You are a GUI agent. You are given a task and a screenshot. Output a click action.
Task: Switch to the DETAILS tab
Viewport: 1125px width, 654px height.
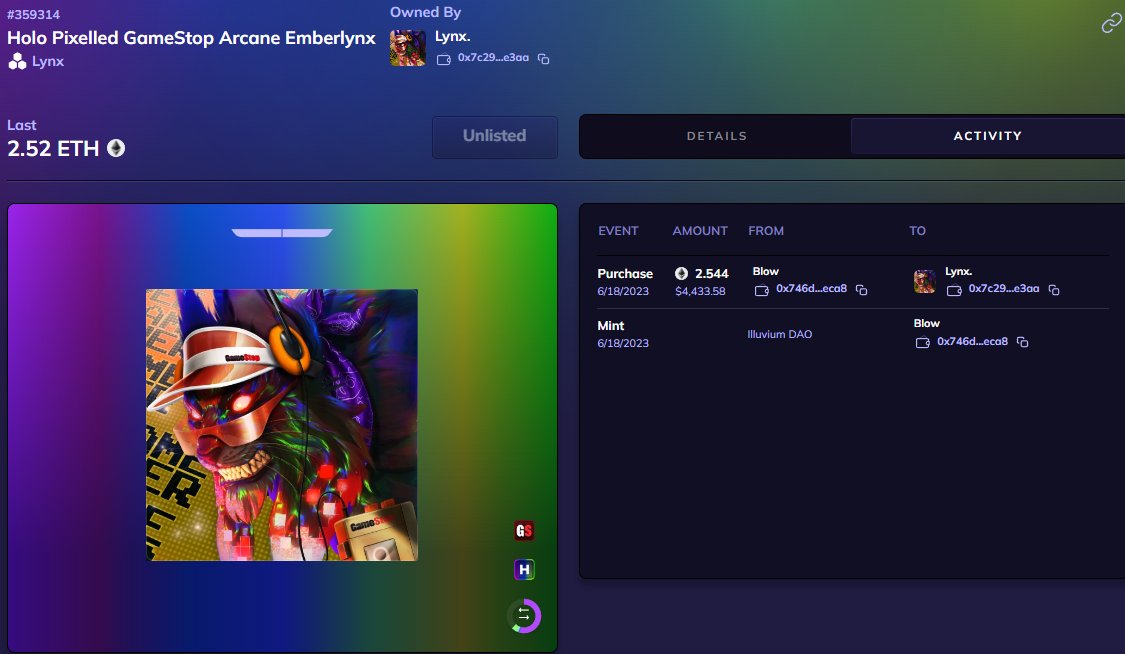(716, 136)
